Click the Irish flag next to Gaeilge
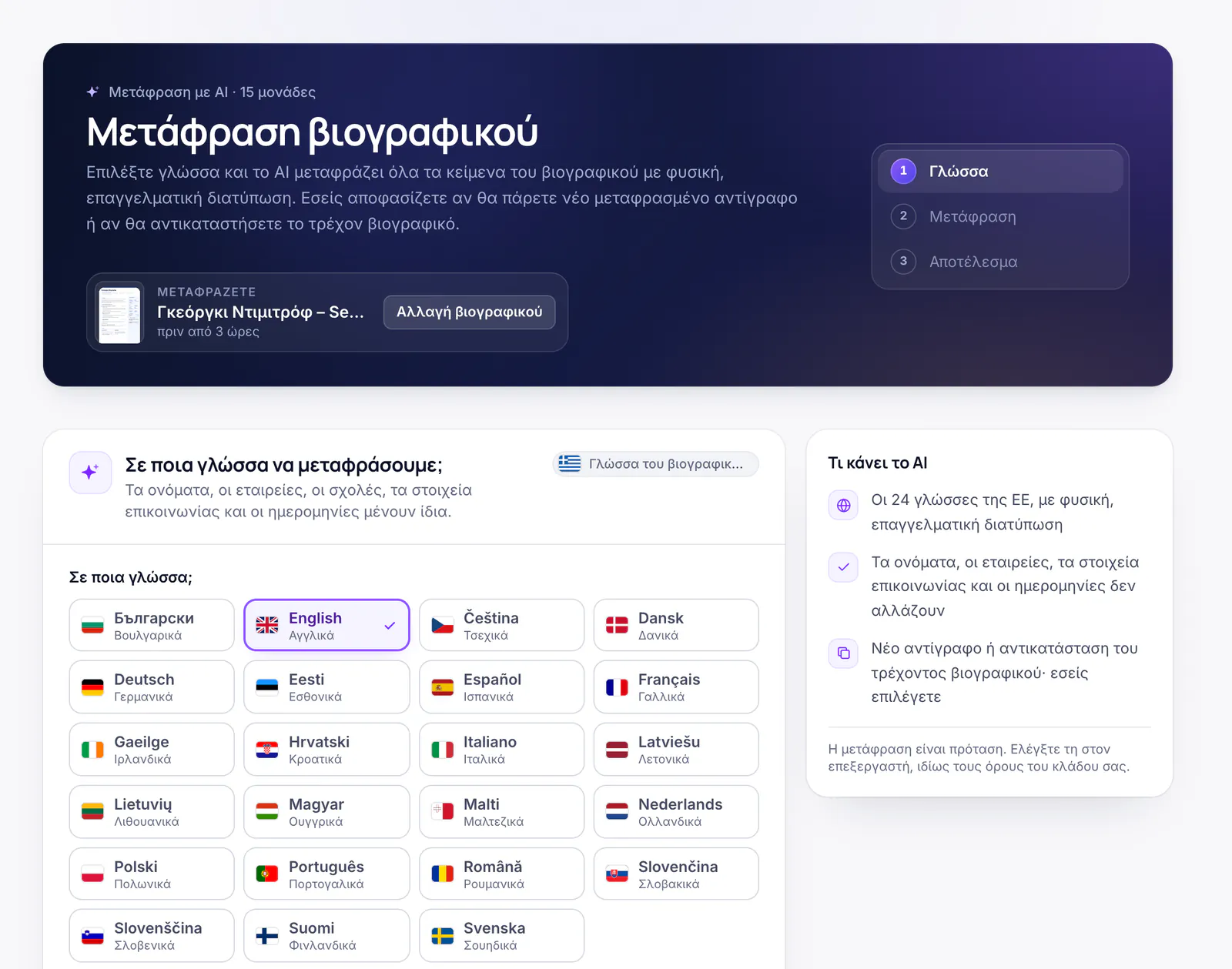Screen dimensions: 1232x969 pos(92,749)
